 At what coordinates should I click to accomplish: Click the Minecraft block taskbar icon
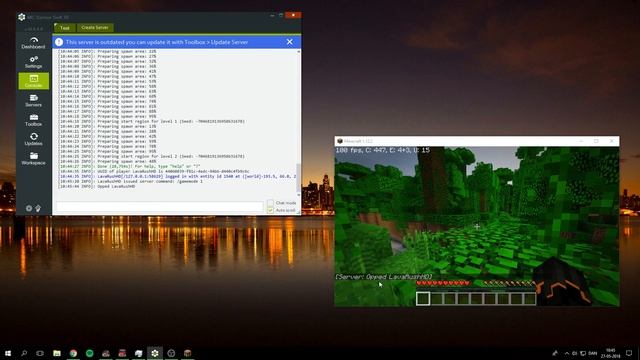click(x=187, y=353)
